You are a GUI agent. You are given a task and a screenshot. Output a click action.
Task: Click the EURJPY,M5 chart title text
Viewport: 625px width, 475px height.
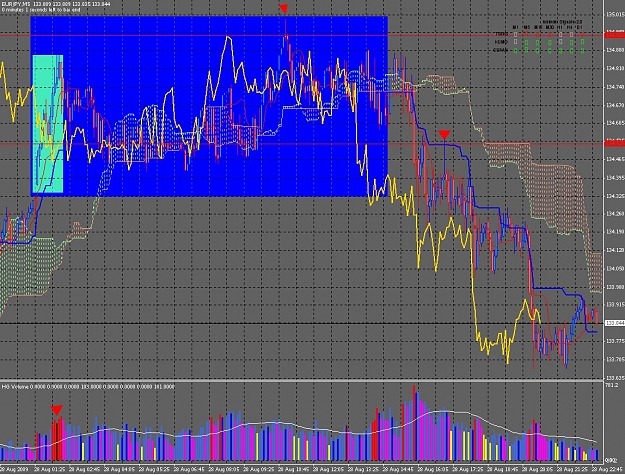(16, 4)
